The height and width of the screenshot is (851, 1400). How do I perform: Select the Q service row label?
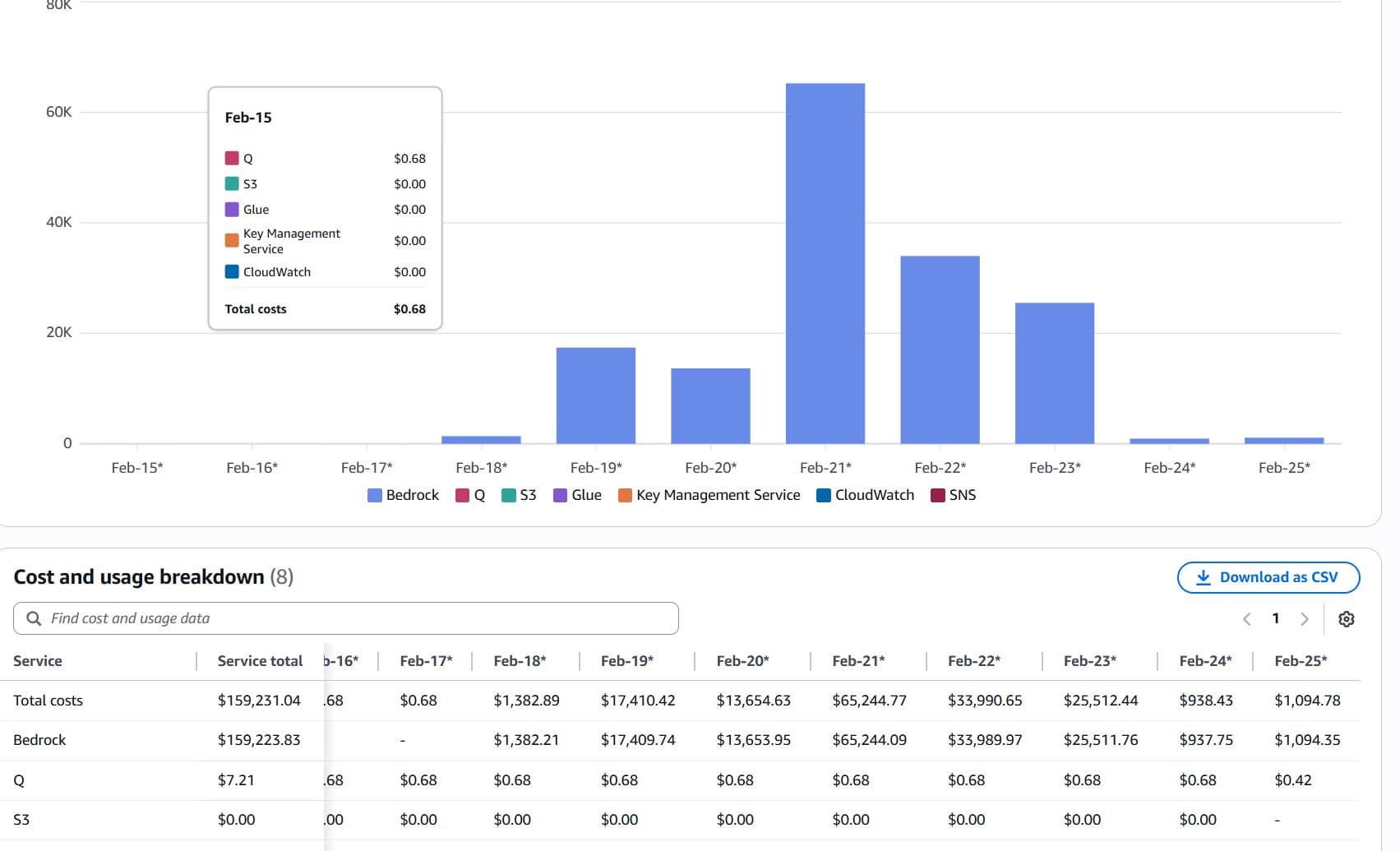(19, 780)
